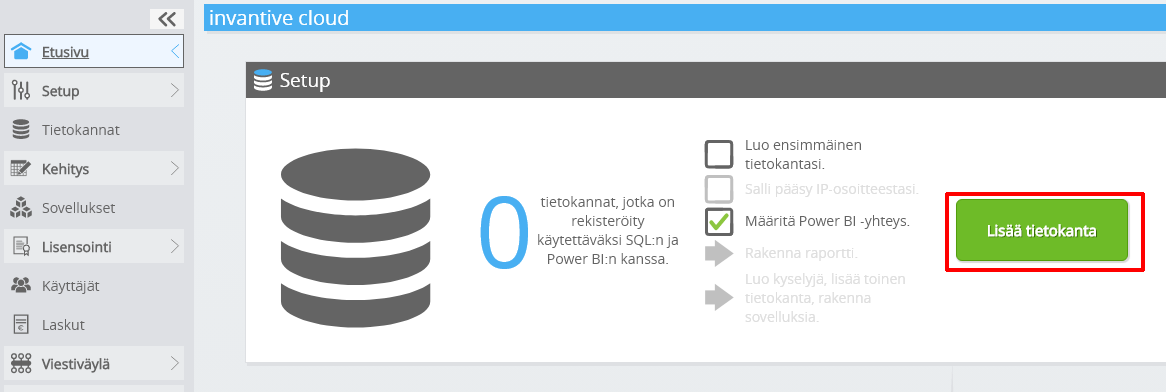Check 'Luo ensimmäinen tietokantasi' checkbox

719,154
